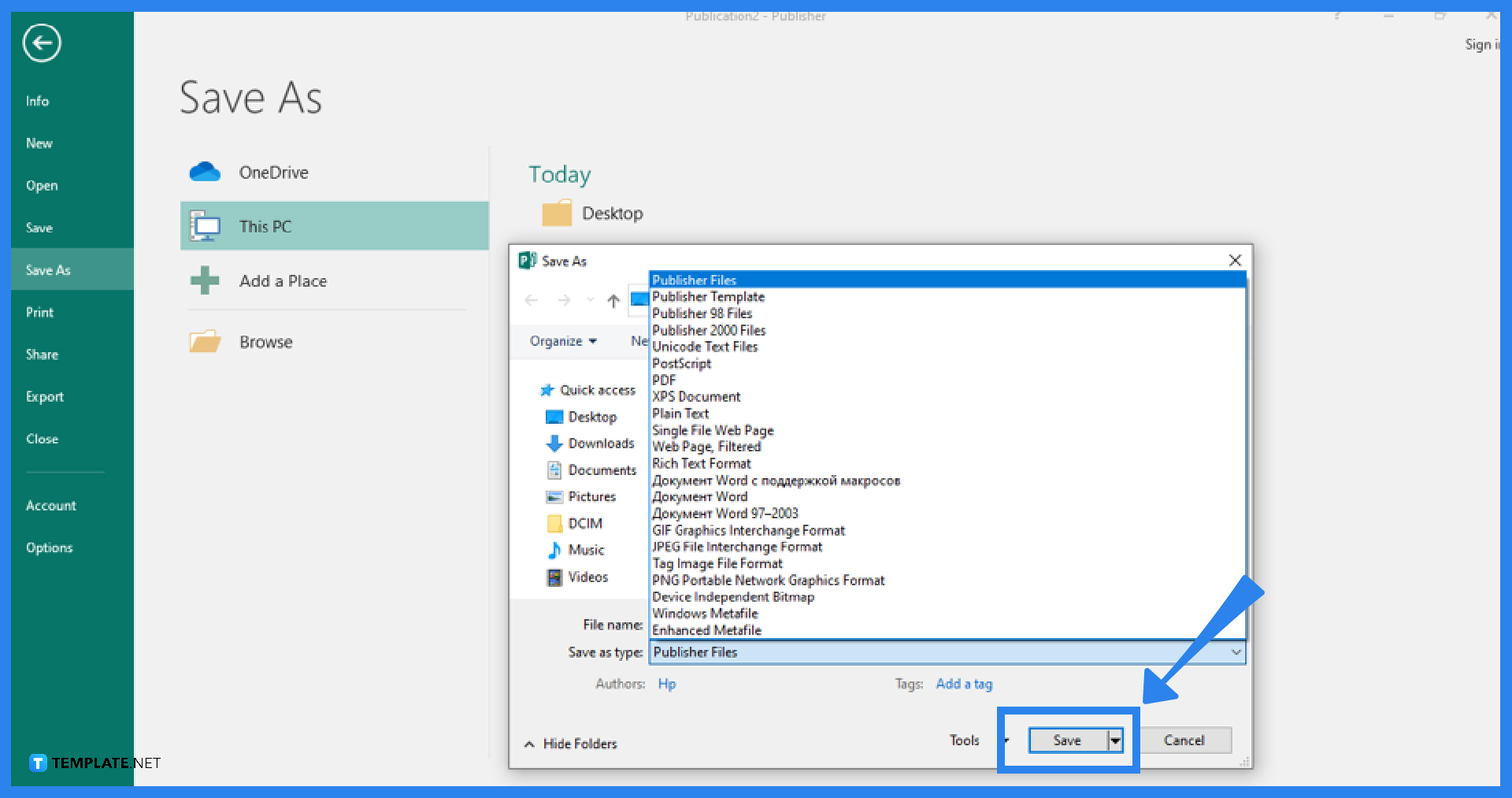Select the This PC icon
Screen dimensions: 1512x798
(x=205, y=226)
